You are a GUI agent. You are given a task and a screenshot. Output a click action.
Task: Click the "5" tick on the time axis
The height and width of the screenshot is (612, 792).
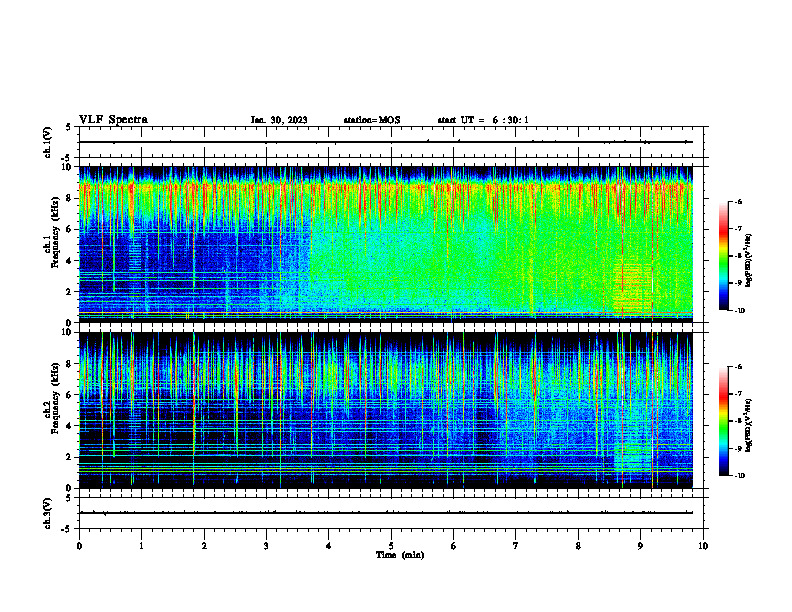click(x=391, y=546)
